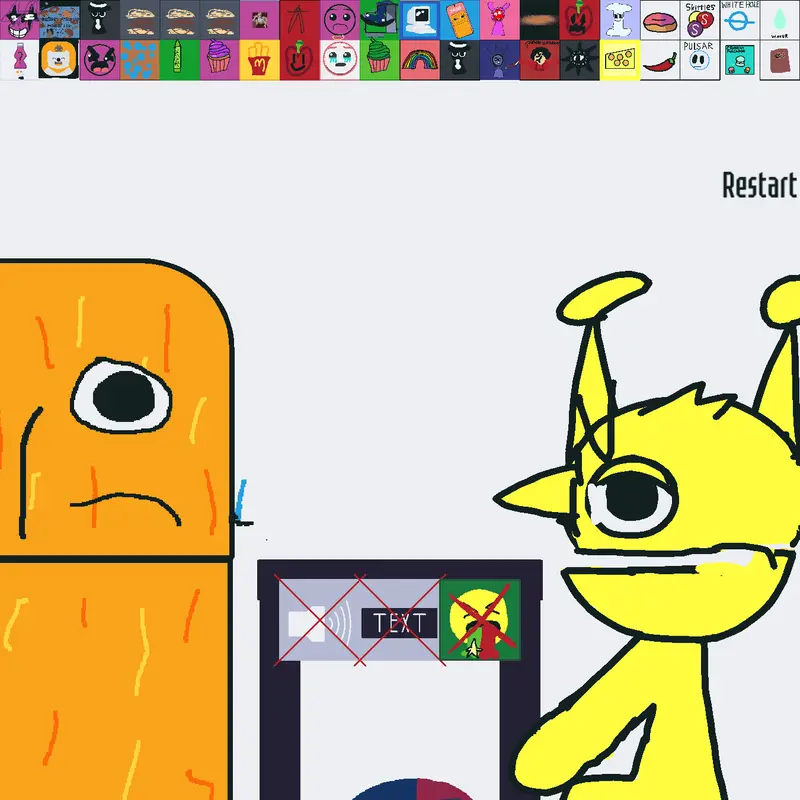Pick the purple figure holding a paintbrush
The height and width of the screenshot is (800, 800).
coord(499,60)
